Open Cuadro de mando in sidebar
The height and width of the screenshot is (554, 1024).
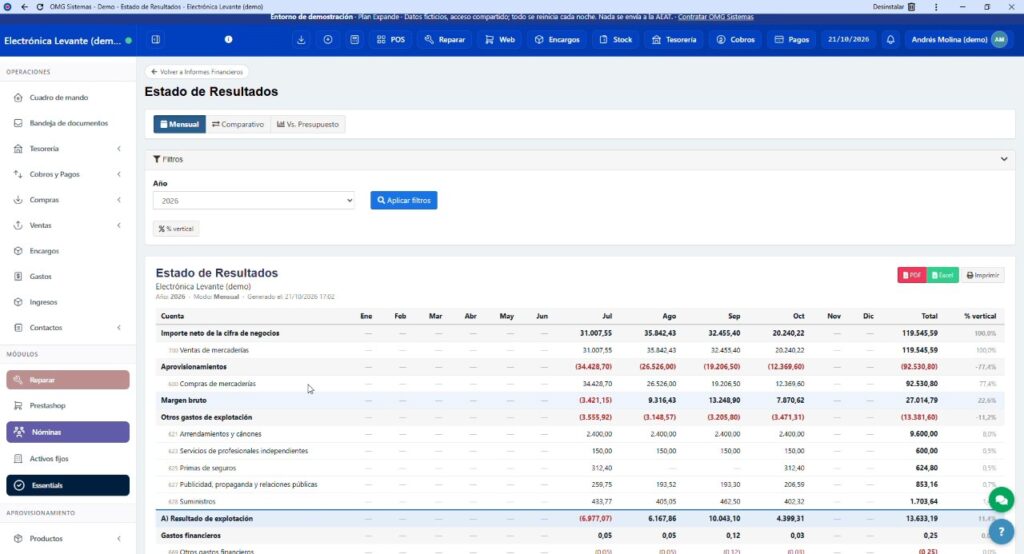pyautogui.click(x=68, y=97)
